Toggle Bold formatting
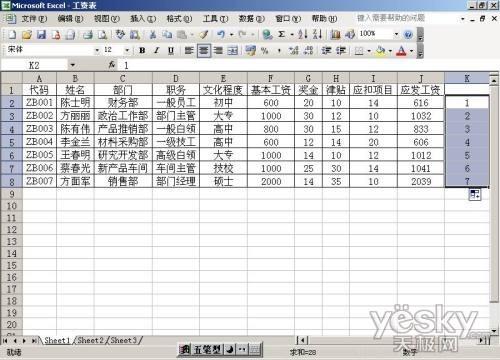The image size is (500, 360). 142,51
